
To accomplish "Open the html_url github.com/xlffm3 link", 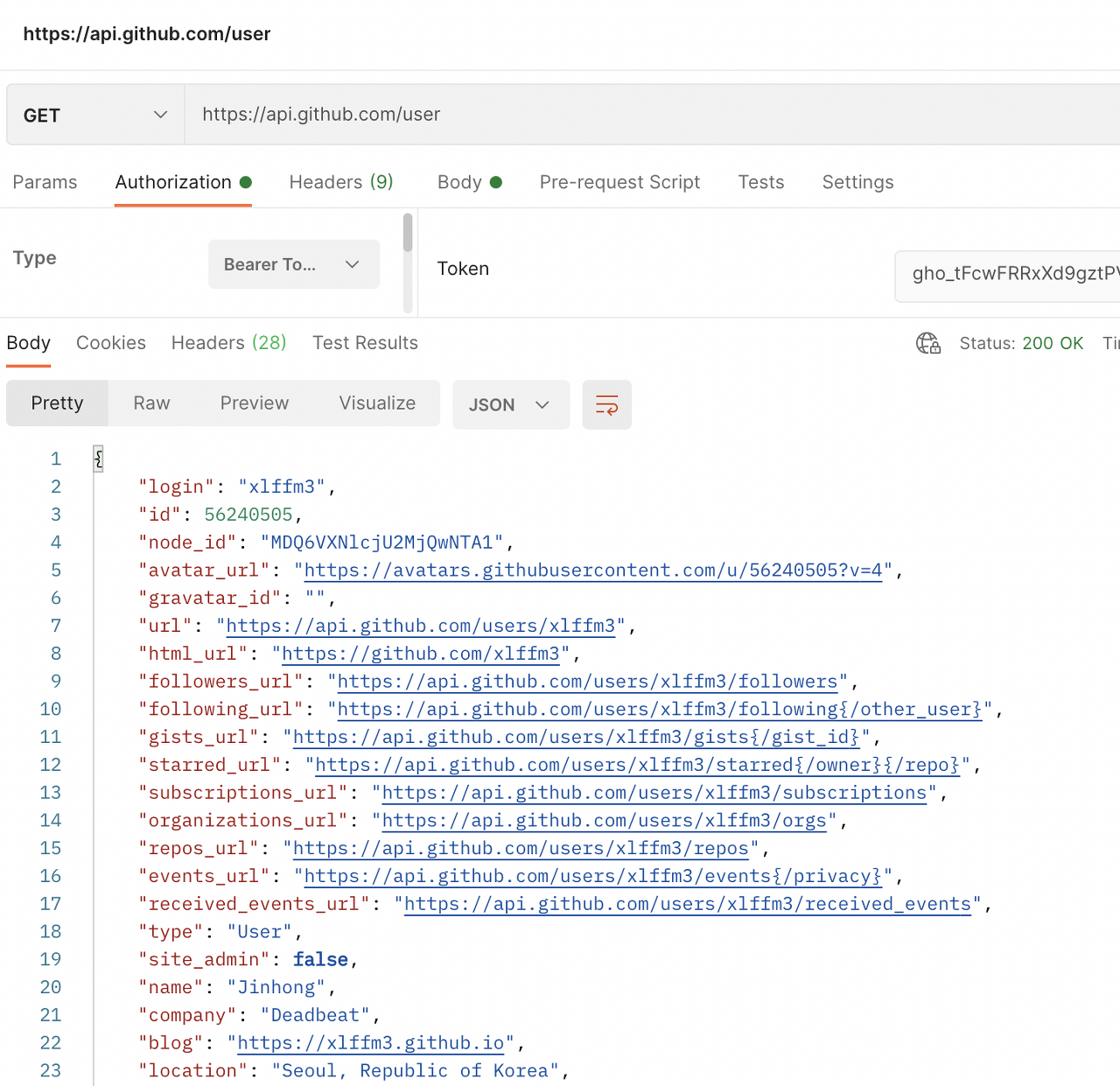I will [420, 655].
